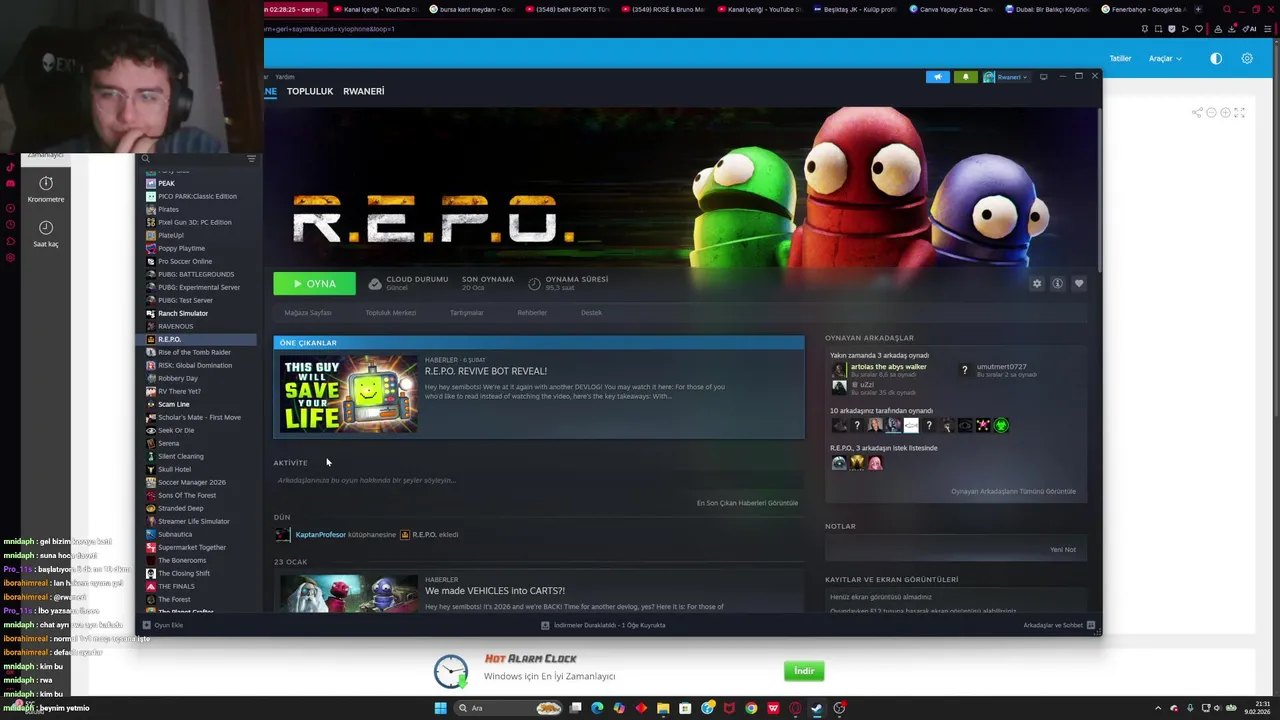Open the Araçlar dropdown on the website

(x=1164, y=59)
